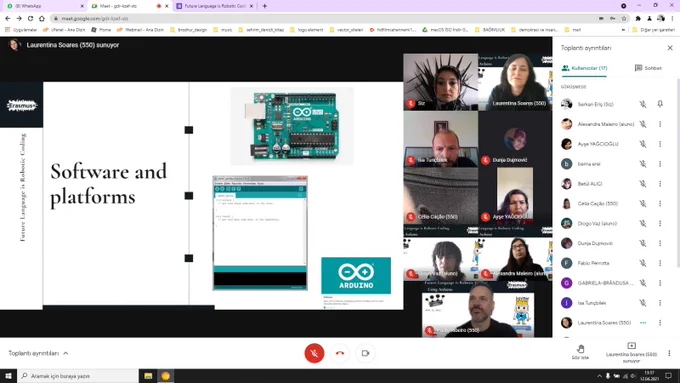The image size is (680, 383).
Task: Open the broshur_design bookmark folder
Action: (x=188, y=30)
